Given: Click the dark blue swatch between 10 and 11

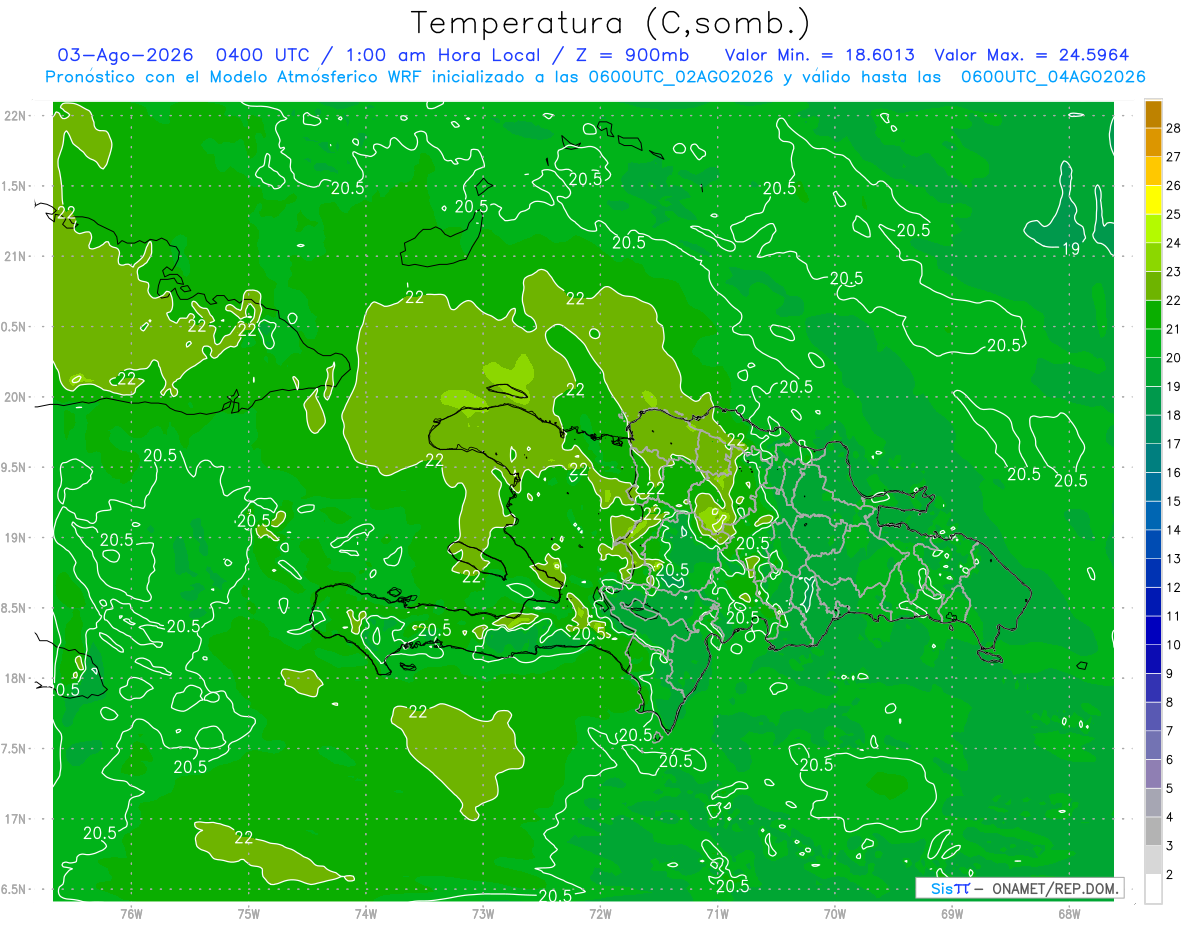Looking at the screenshot, I should pos(1153,630).
